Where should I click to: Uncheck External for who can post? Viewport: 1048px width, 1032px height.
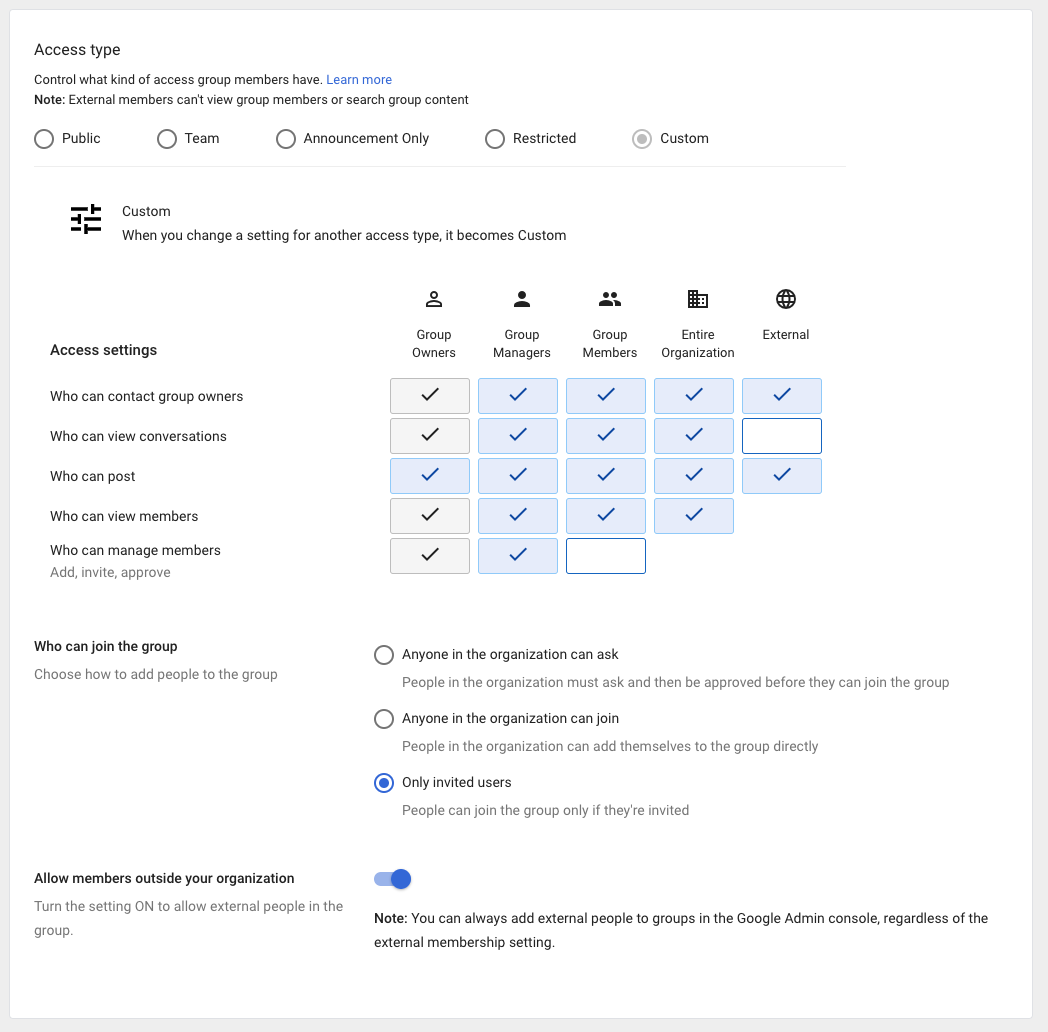click(x=782, y=476)
